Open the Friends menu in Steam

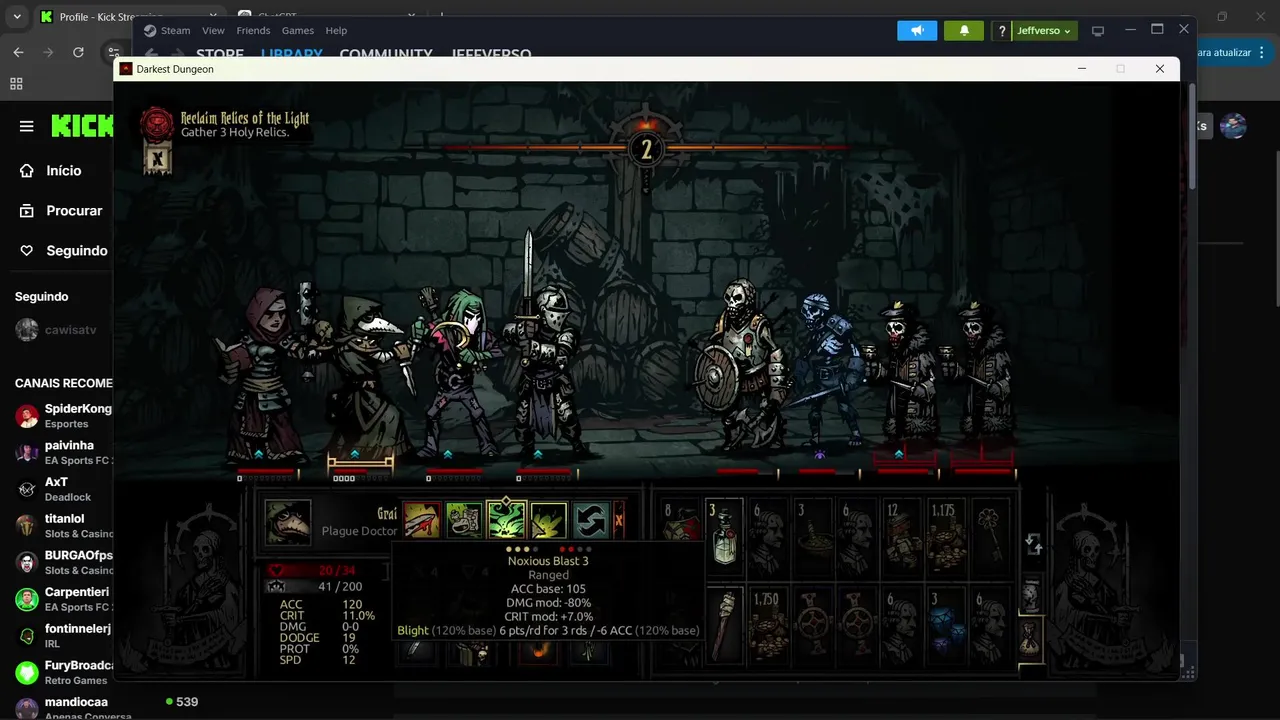point(253,31)
